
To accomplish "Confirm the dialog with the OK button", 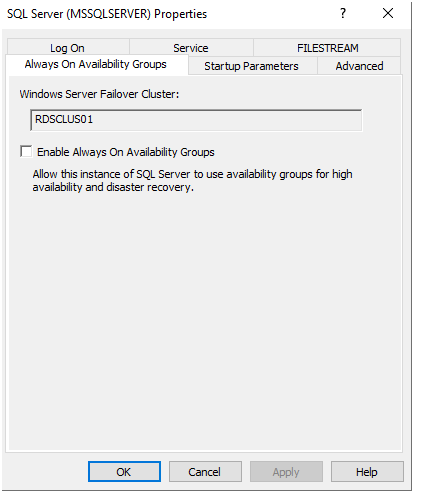I will [x=124, y=472].
